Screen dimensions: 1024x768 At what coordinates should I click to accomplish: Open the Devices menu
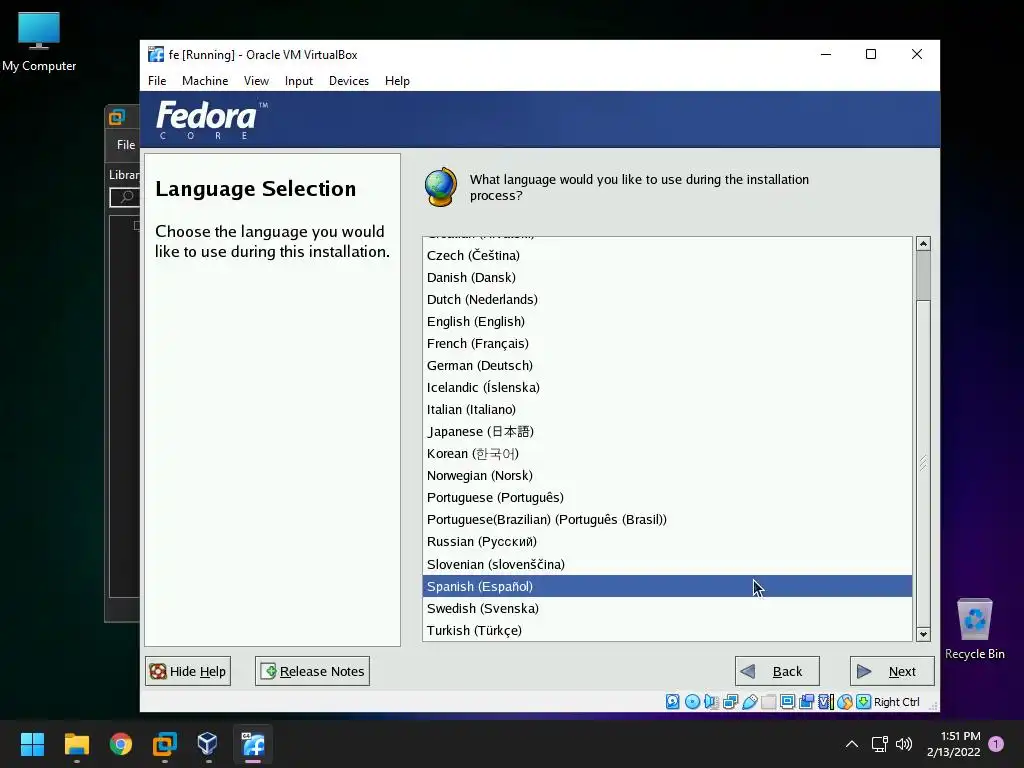click(349, 81)
